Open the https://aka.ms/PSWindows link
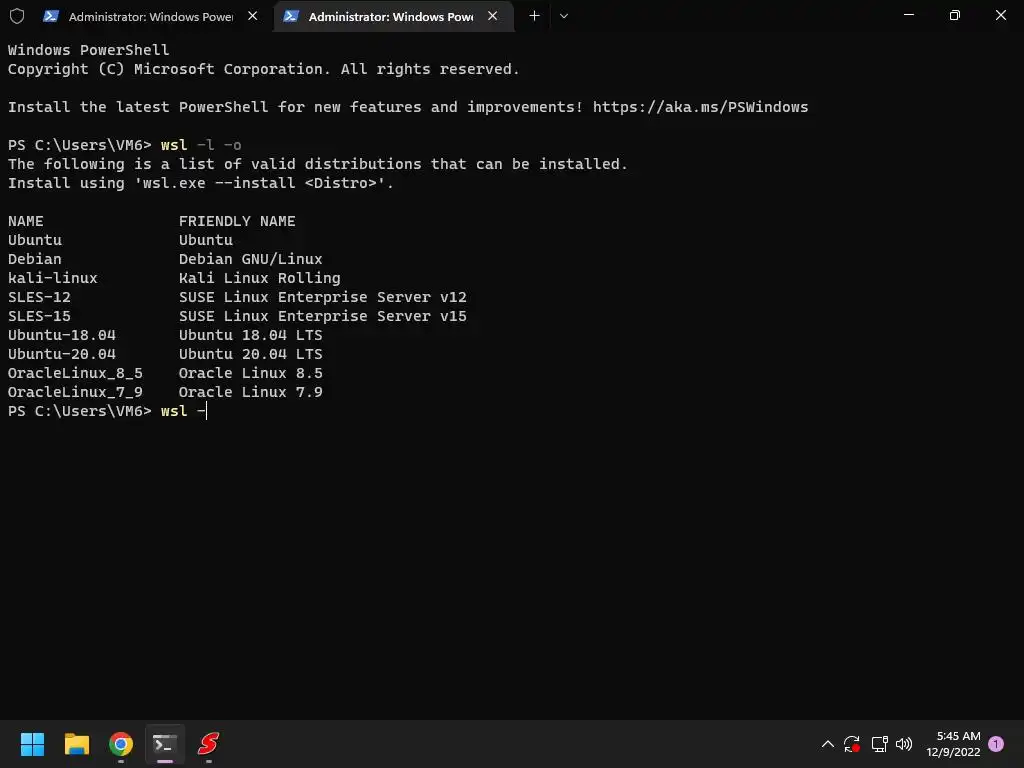 [x=700, y=107]
